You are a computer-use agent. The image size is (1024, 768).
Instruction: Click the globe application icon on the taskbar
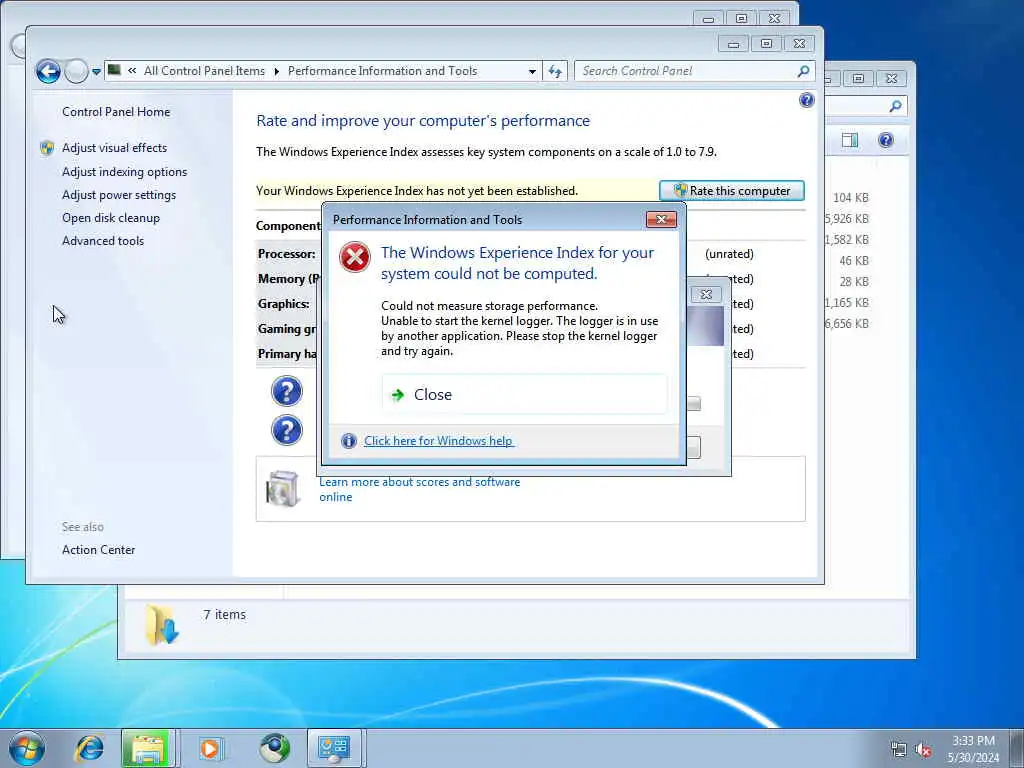point(274,748)
